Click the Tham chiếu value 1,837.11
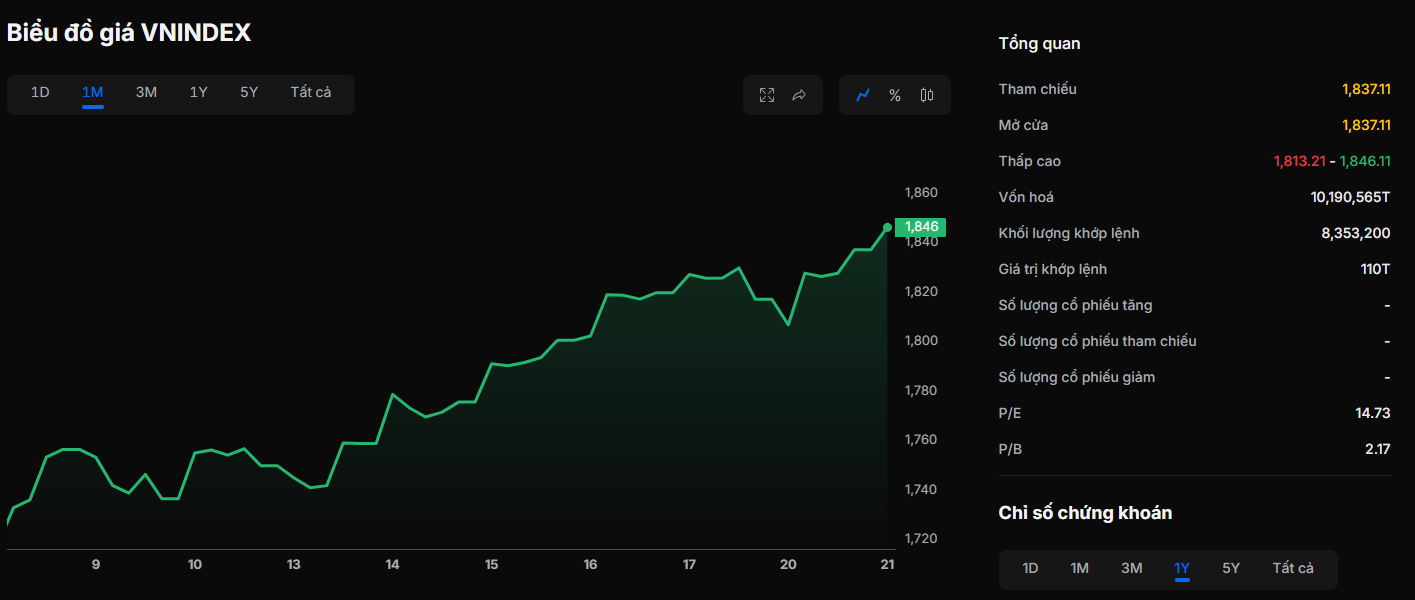The image size is (1415, 600). (x=1366, y=89)
